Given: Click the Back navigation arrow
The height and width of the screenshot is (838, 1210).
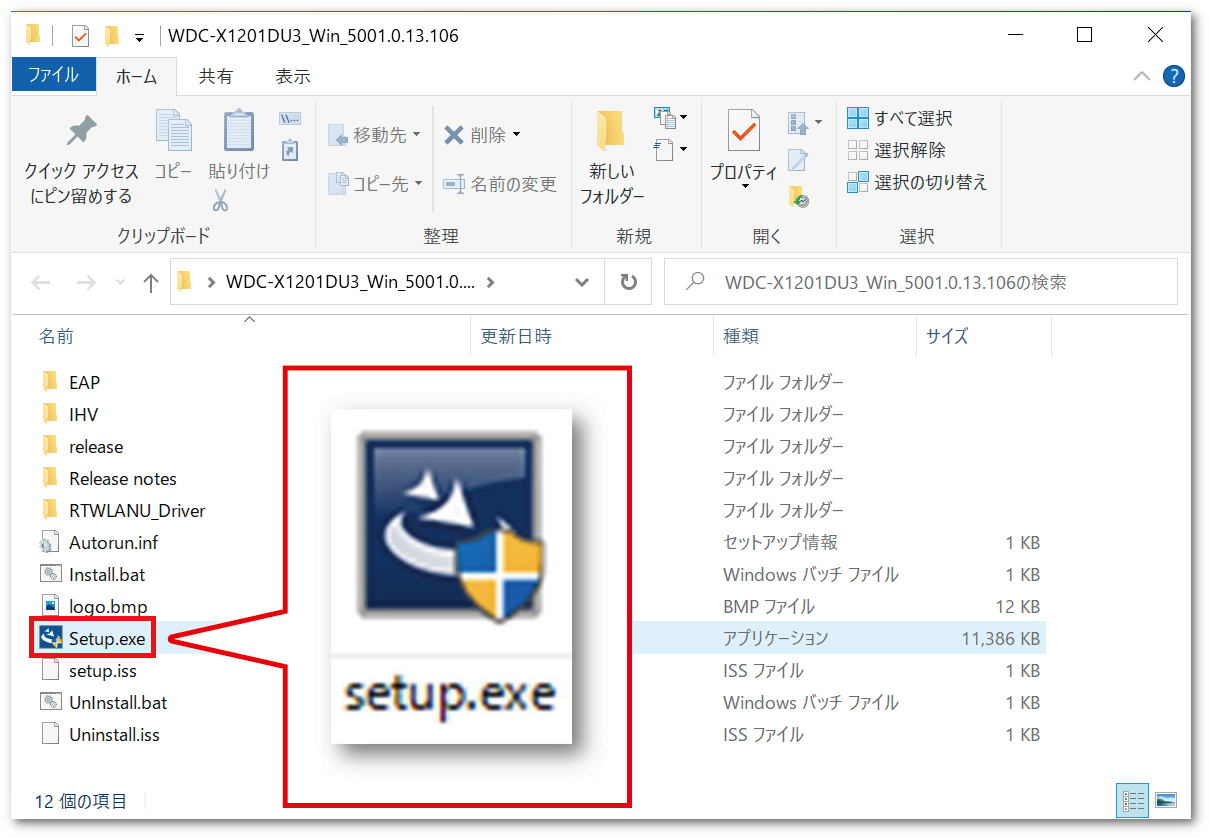Looking at the screenshot, I should [x=41, y=283].
